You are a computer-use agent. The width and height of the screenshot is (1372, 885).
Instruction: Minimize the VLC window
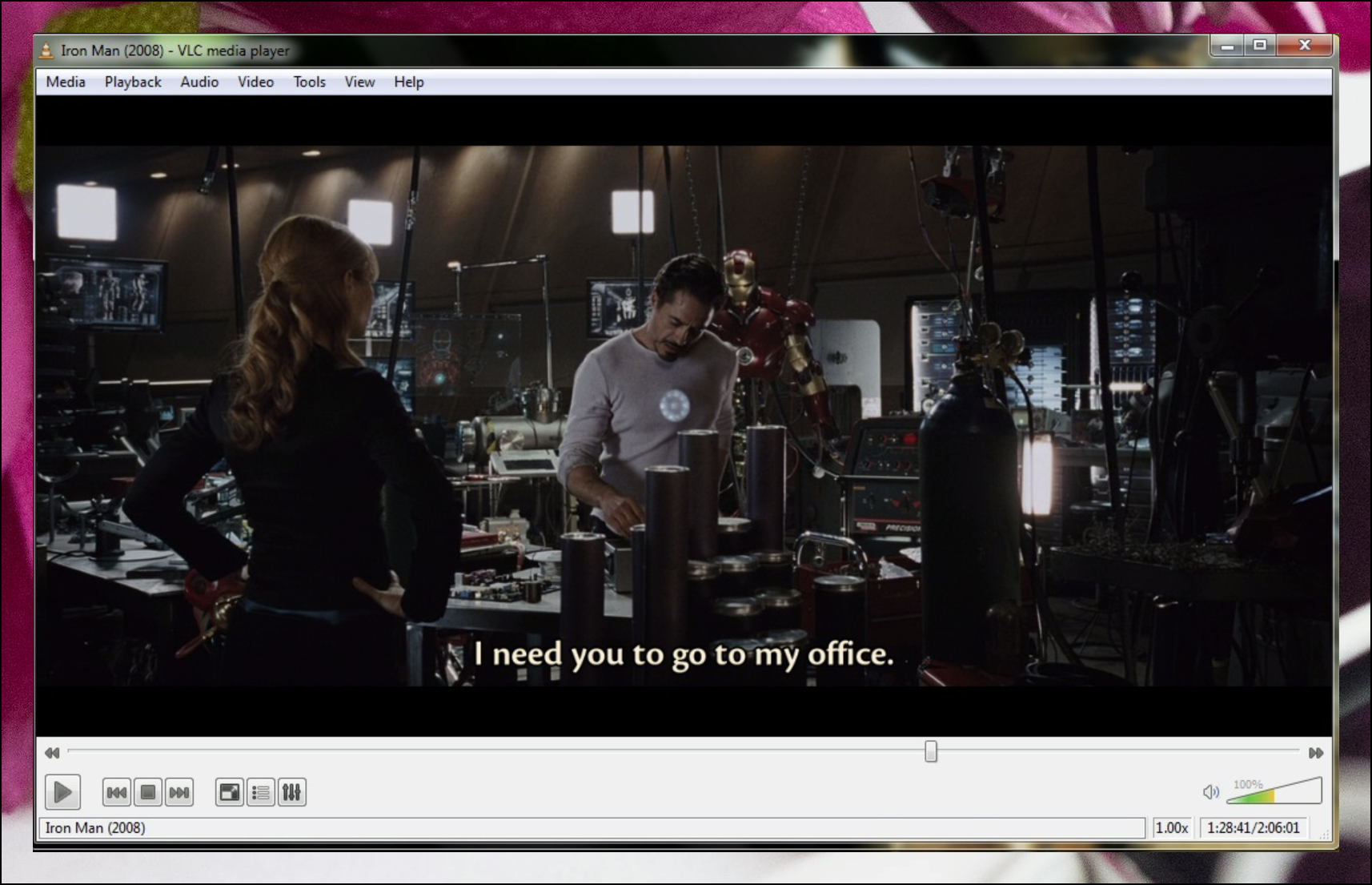tap(1226, 46)
